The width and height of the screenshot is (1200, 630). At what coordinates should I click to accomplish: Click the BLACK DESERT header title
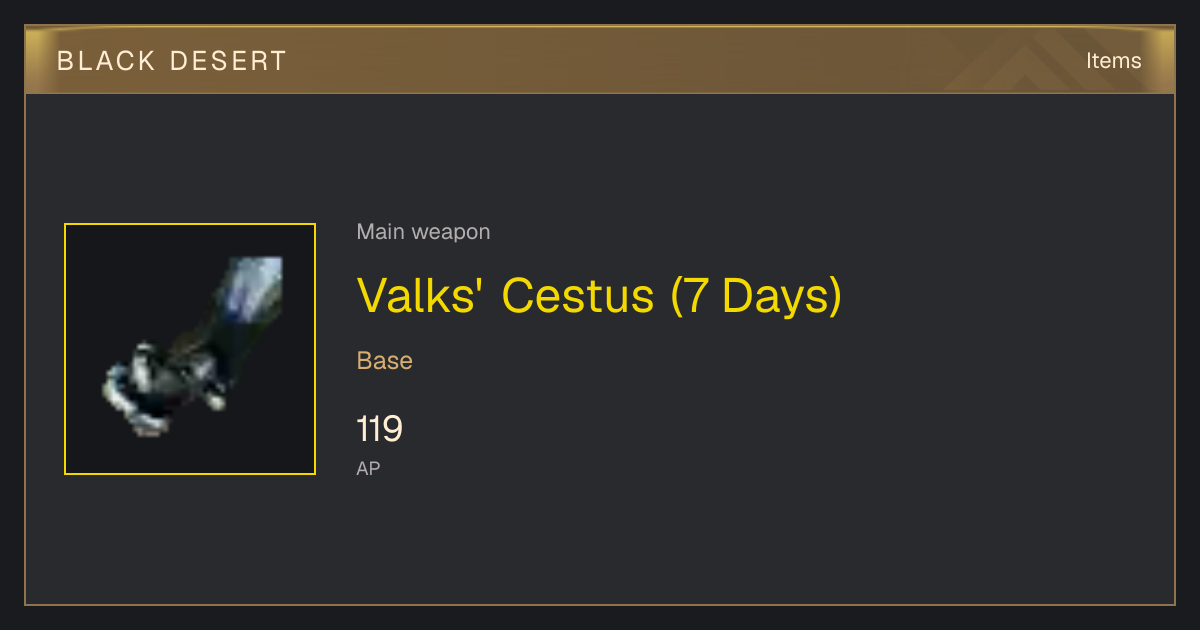coord(172,61)
